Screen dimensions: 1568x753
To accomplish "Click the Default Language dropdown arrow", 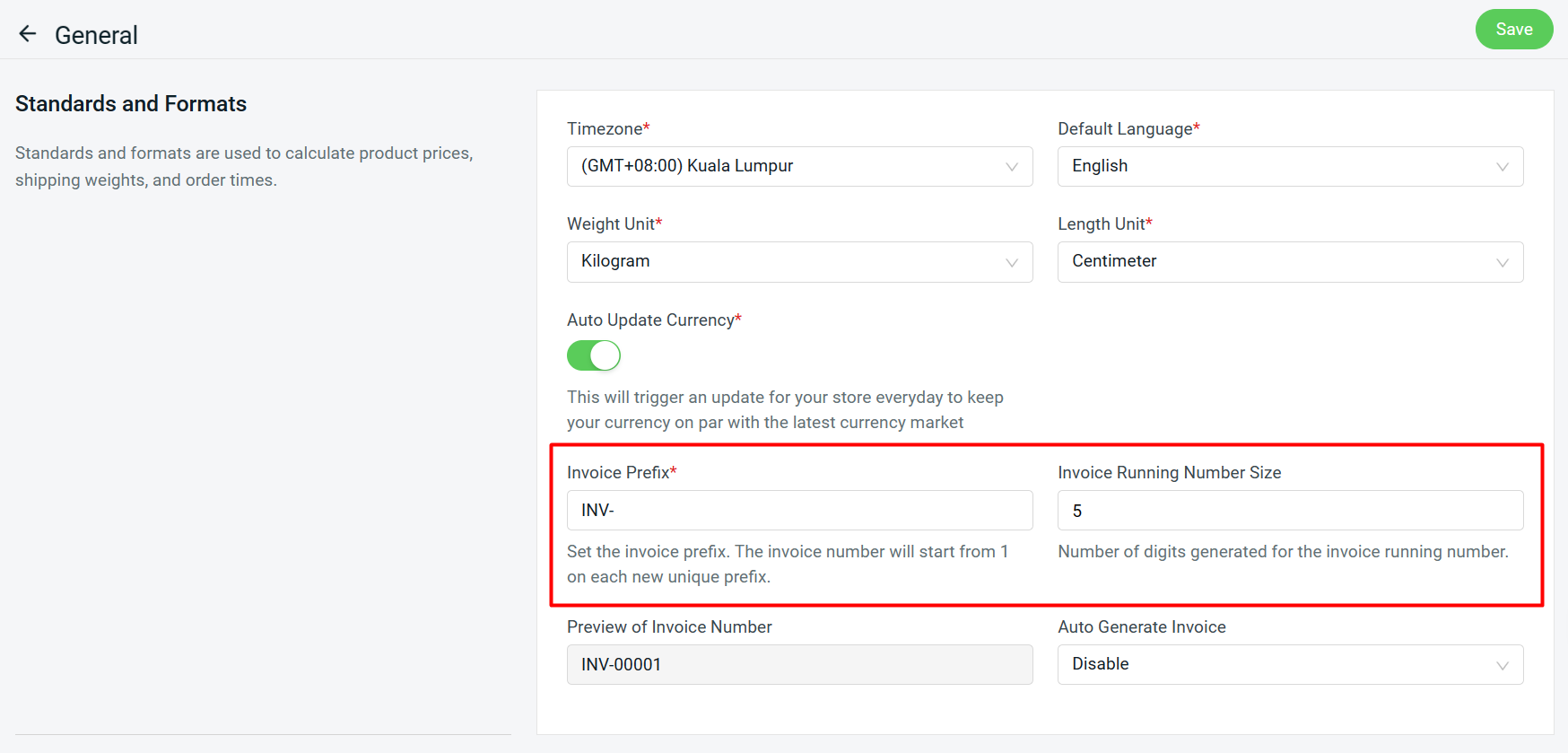I will coord(1503,166).
